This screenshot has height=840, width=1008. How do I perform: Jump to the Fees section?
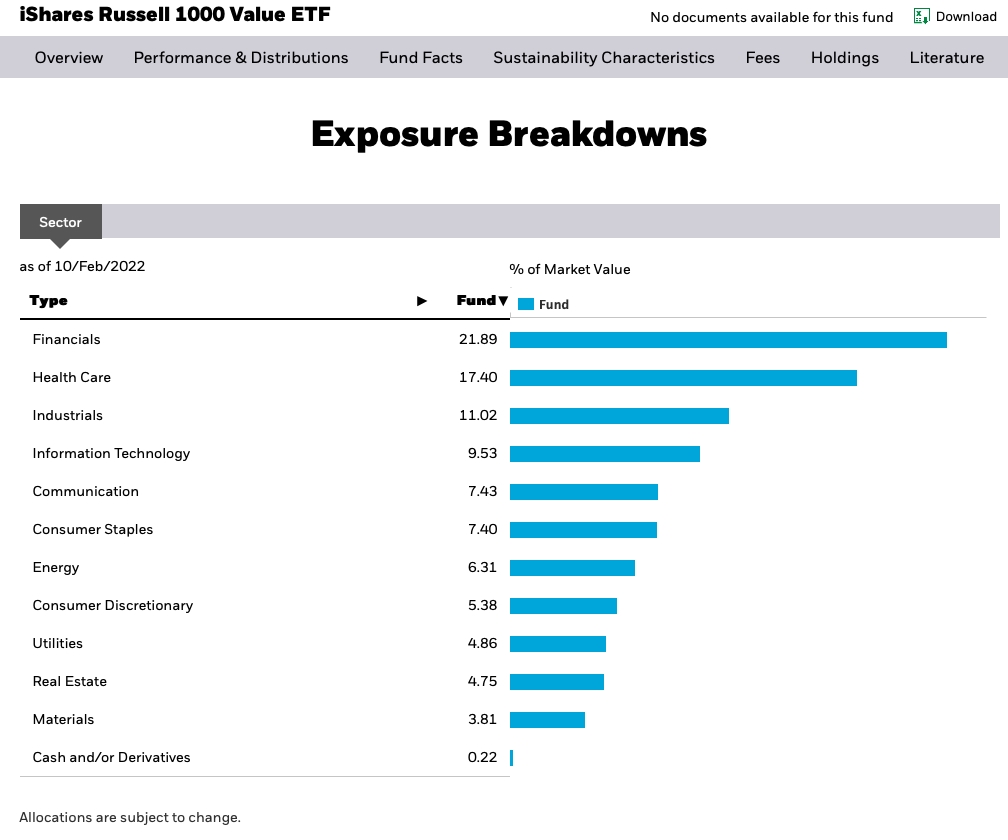(762, 58)
